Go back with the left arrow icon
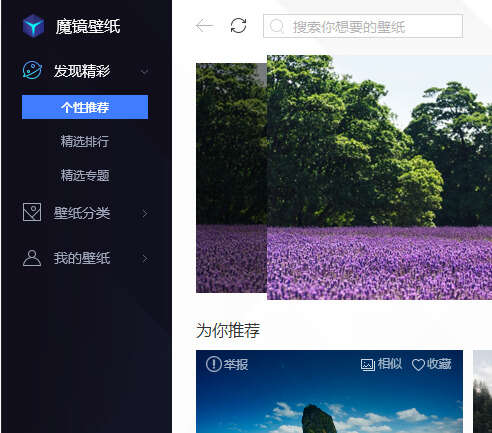 coord(204,26)
